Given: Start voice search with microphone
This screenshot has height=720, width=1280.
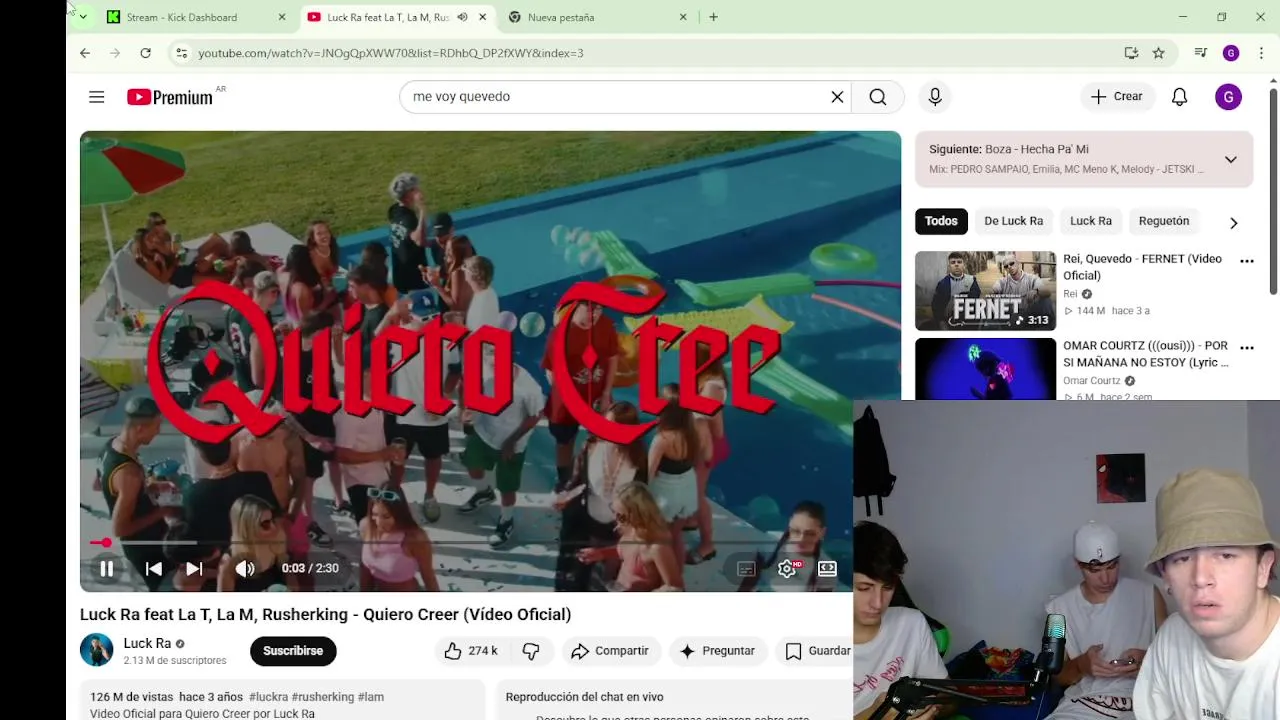Looking at the screenshot, I should [935, 97].
